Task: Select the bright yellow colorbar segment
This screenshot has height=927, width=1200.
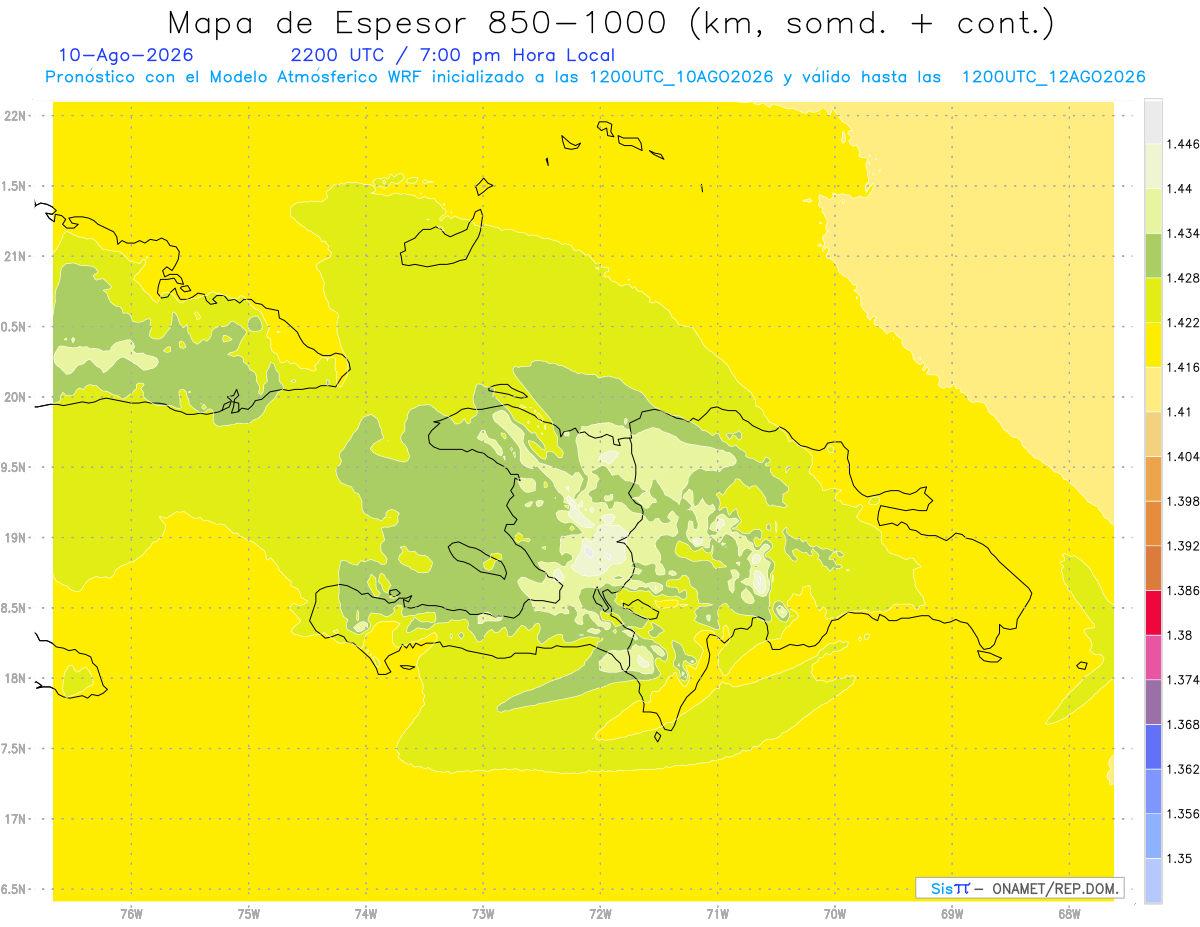Action: pos(1153,344)
